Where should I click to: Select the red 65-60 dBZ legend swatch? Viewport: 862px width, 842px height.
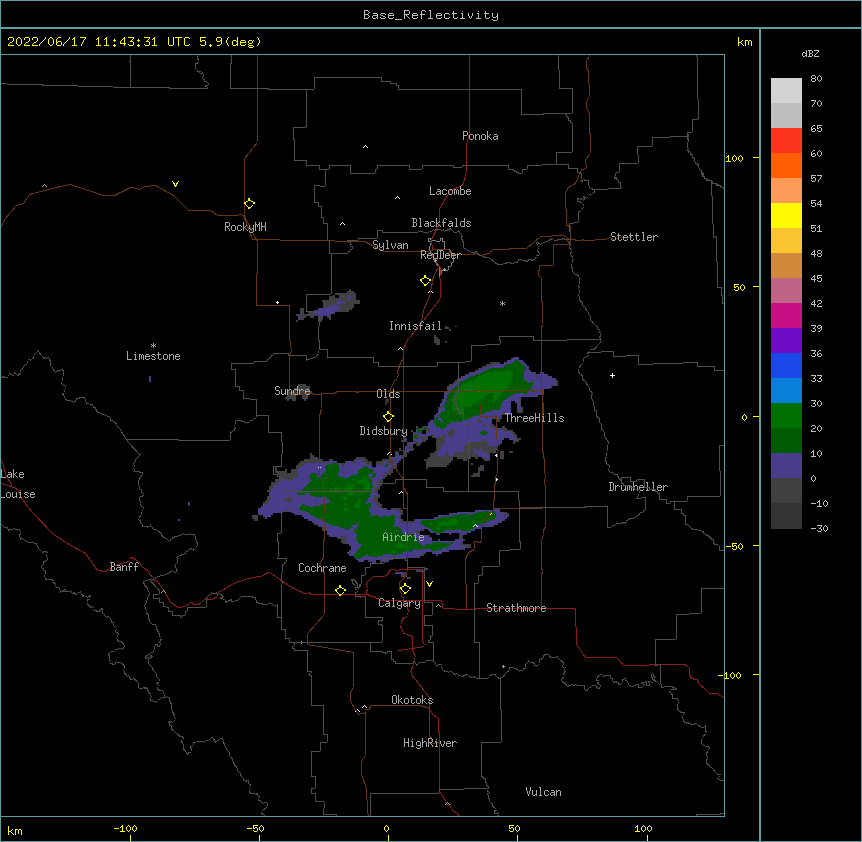click(x=786, y=141)
